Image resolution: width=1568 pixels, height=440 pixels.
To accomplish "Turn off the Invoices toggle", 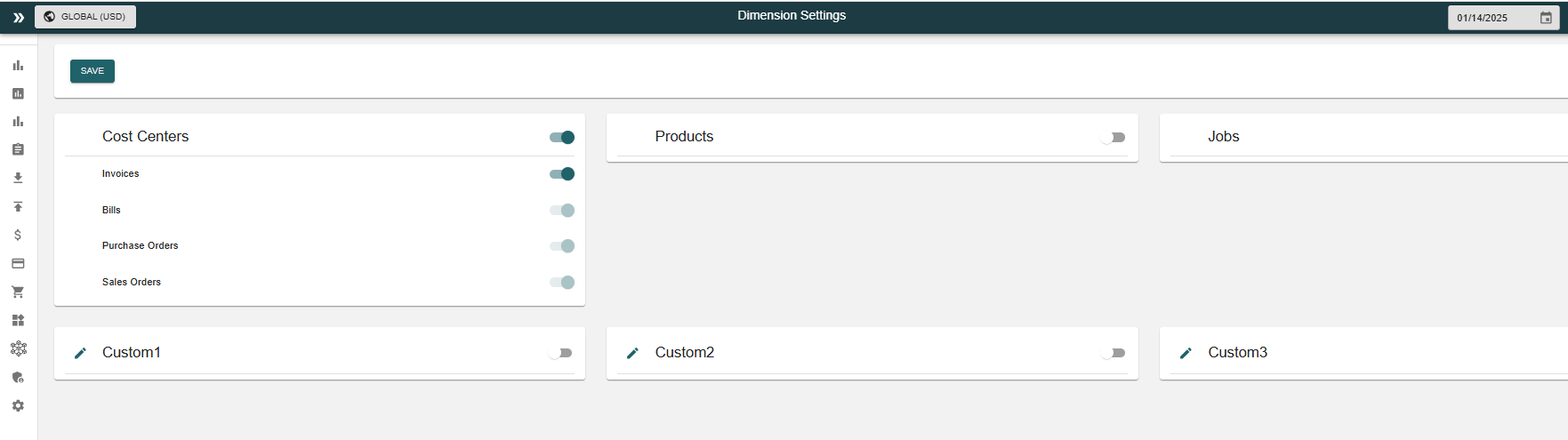I will [x=562, y=173].
